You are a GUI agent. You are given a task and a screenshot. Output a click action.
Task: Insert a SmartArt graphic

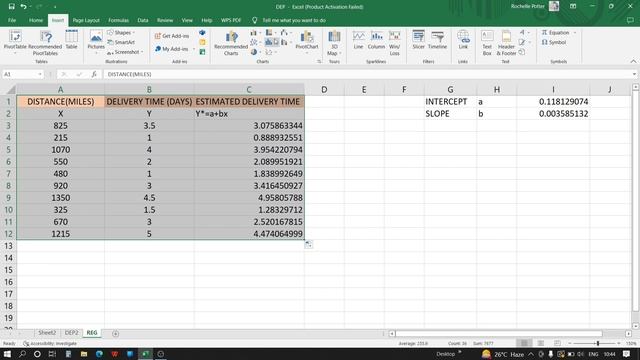click(x=121, y=42)
